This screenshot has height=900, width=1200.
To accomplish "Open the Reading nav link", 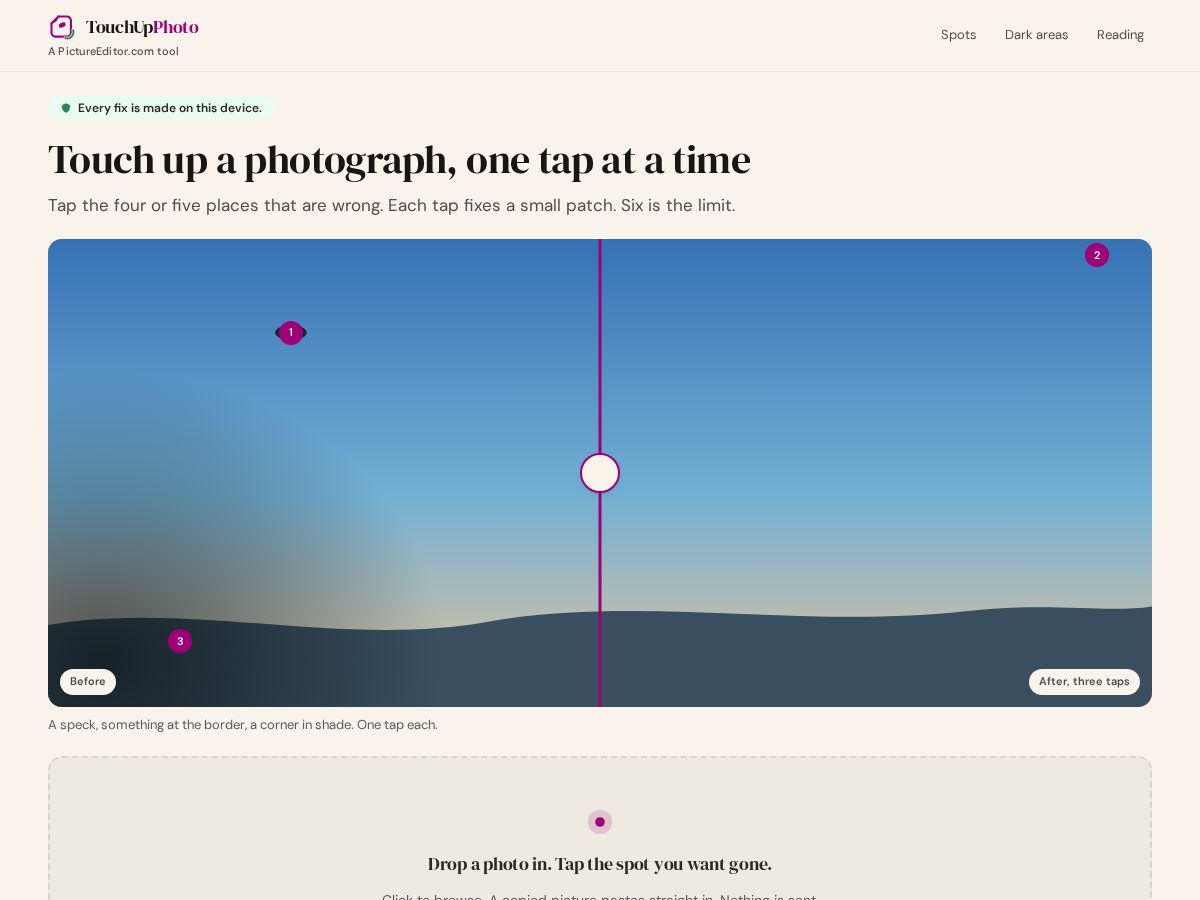I will pos(1120,35).
